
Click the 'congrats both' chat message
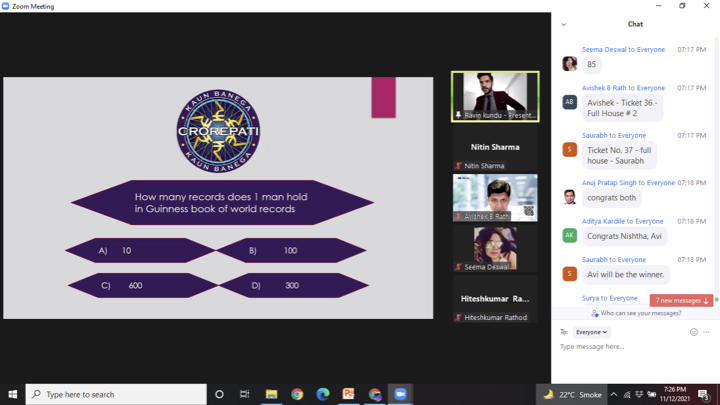point(612,198)
